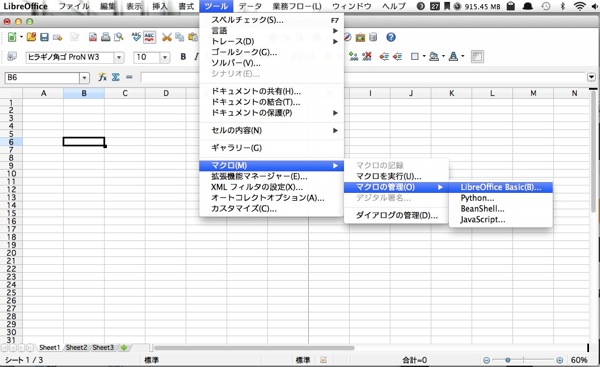
Task: Click the Delete decimal place icon
Action: [367, 57]
